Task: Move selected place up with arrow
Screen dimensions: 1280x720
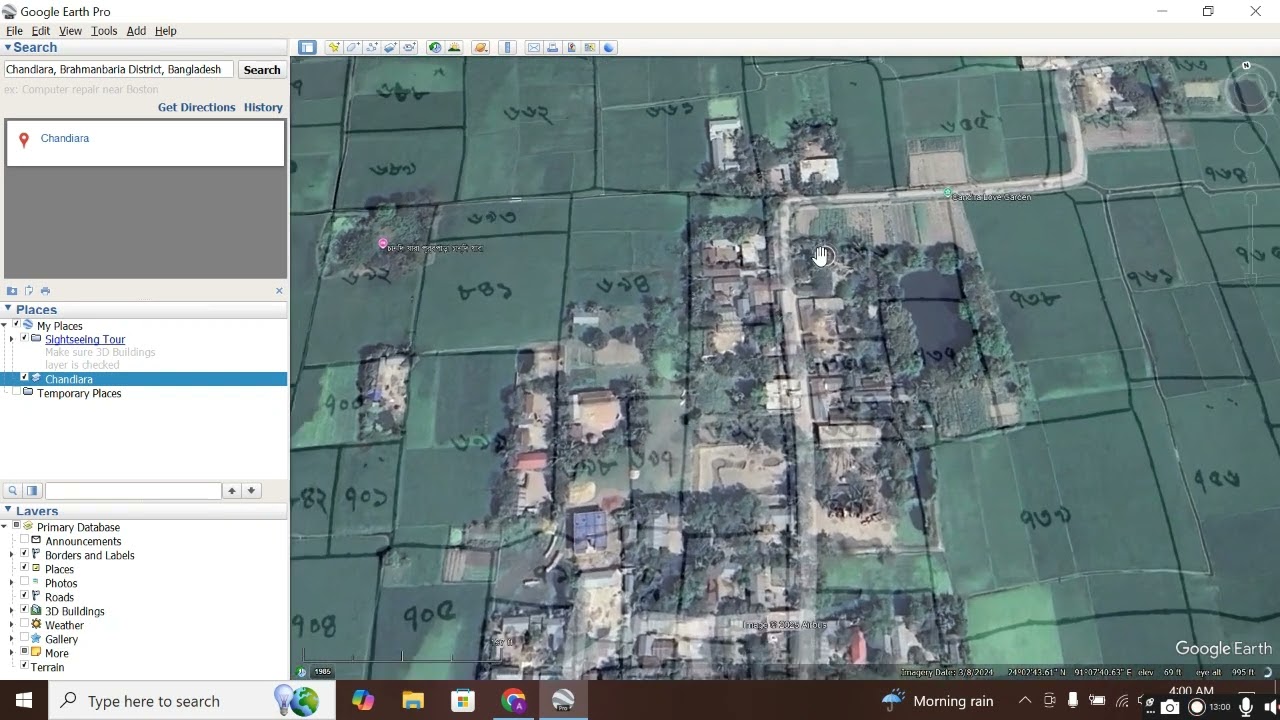Action: 232,491
